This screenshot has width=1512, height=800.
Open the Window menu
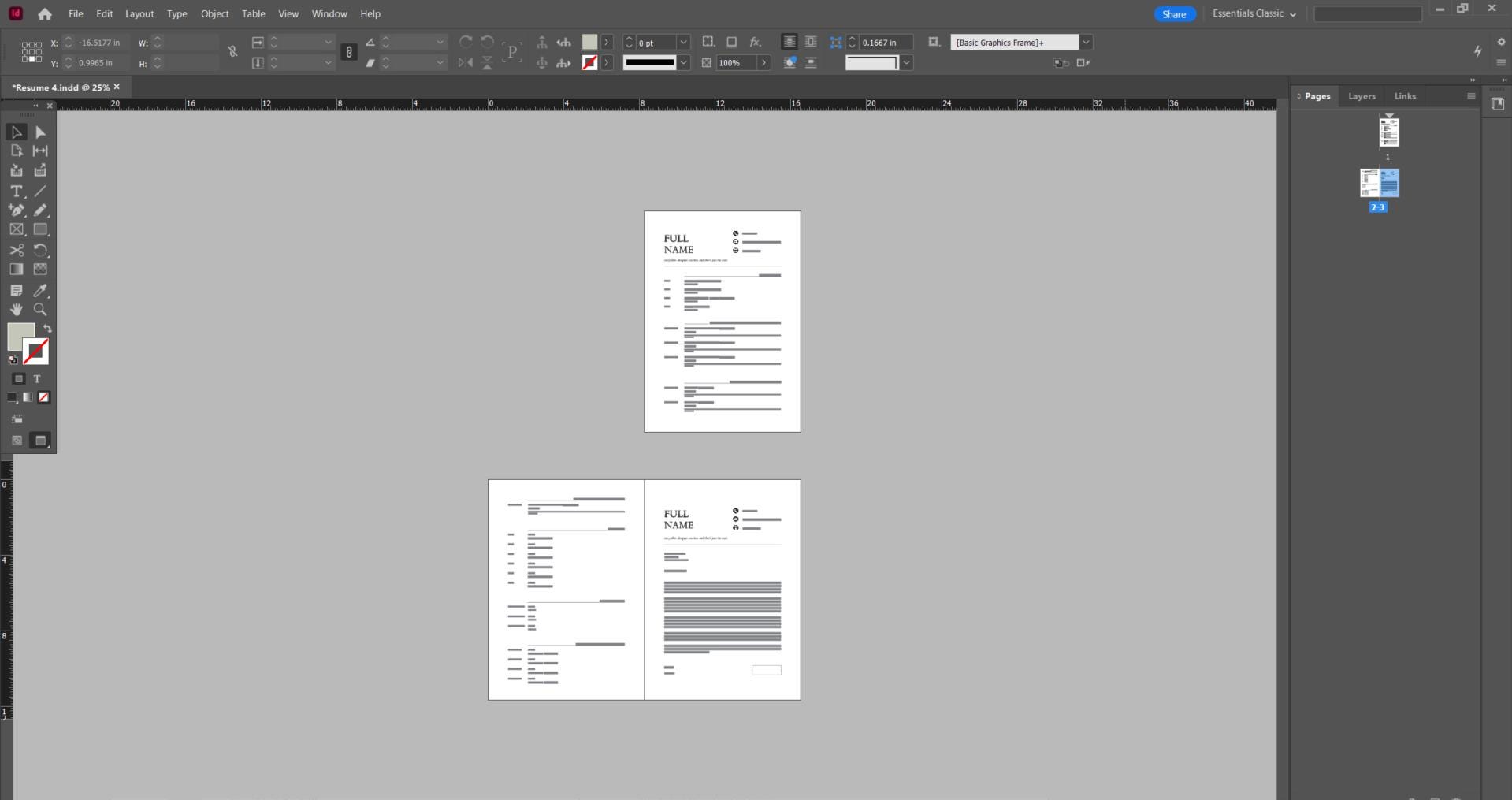tap(329, 13)
